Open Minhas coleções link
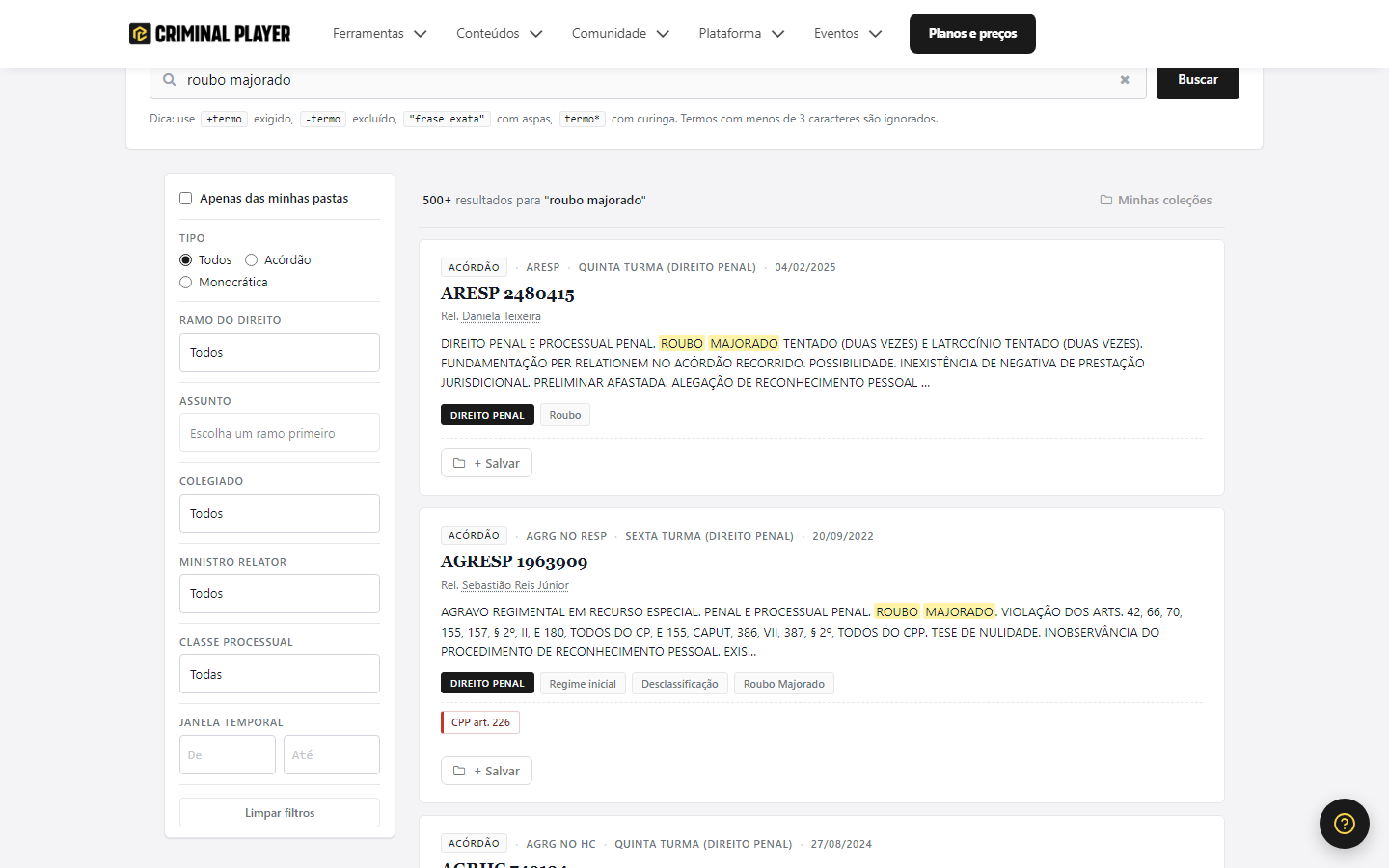1389x868 pixels. coord(1156,200)
